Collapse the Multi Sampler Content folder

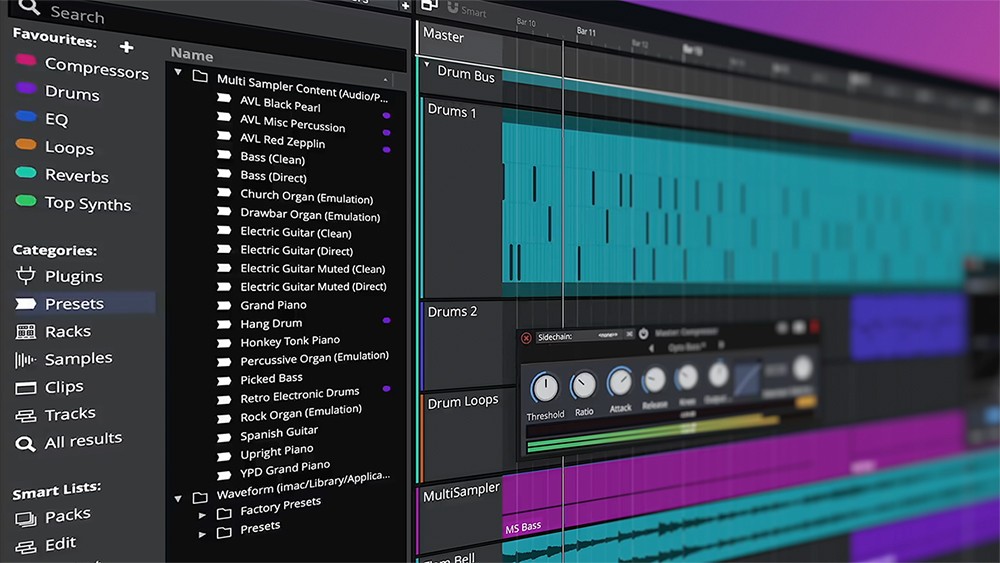click(x=178, y=73)
